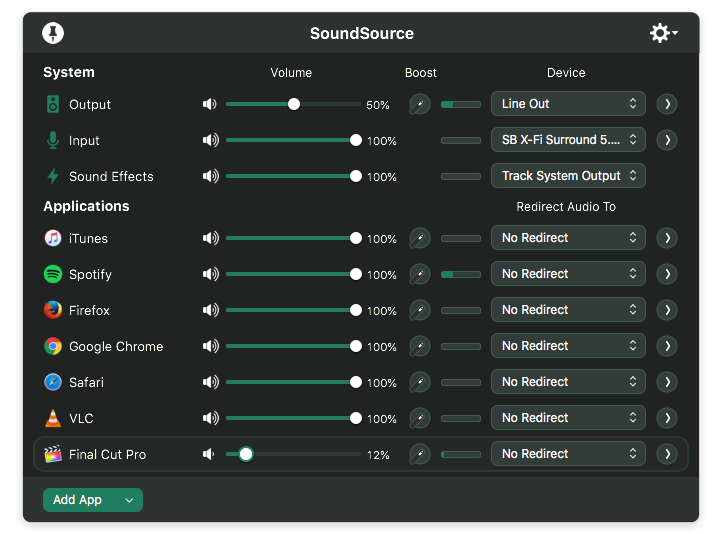Mute Google Chrome audio
This screenshot has width=721, height=534.
(210, 346)
